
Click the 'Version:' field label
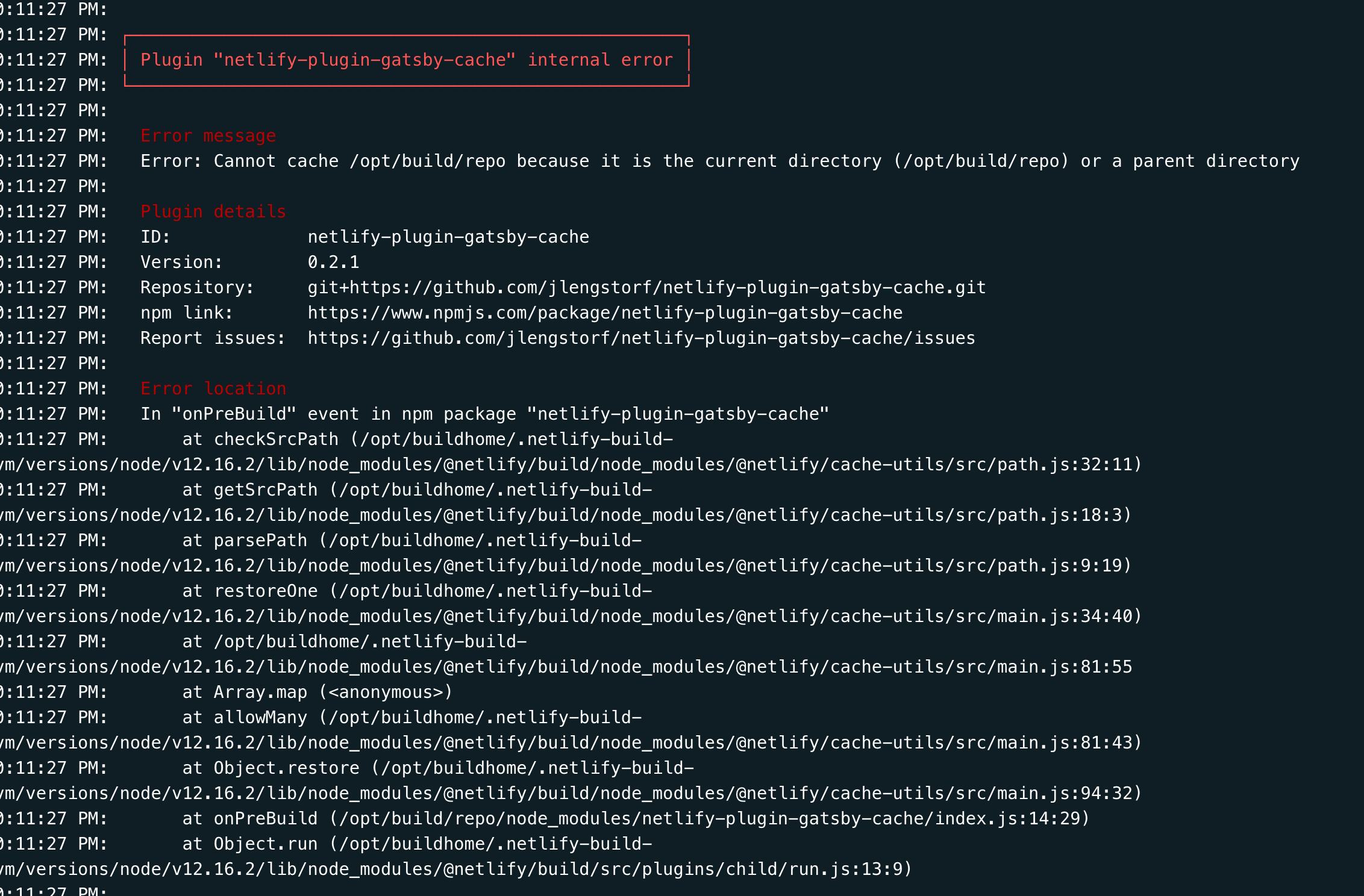point(182,263)
